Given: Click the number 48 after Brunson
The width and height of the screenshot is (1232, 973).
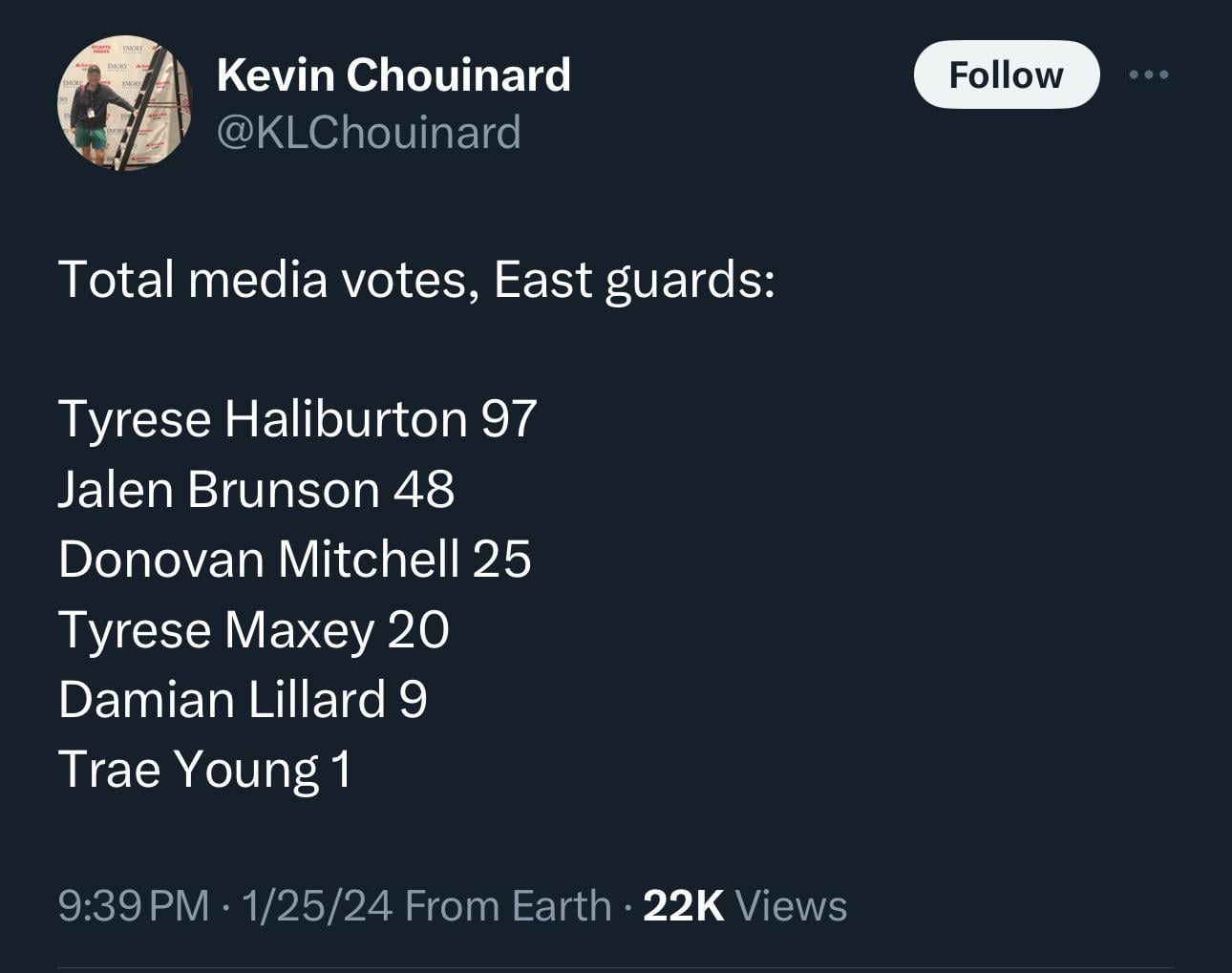Looking at the screenshot, I should click(x=424, y=490).
